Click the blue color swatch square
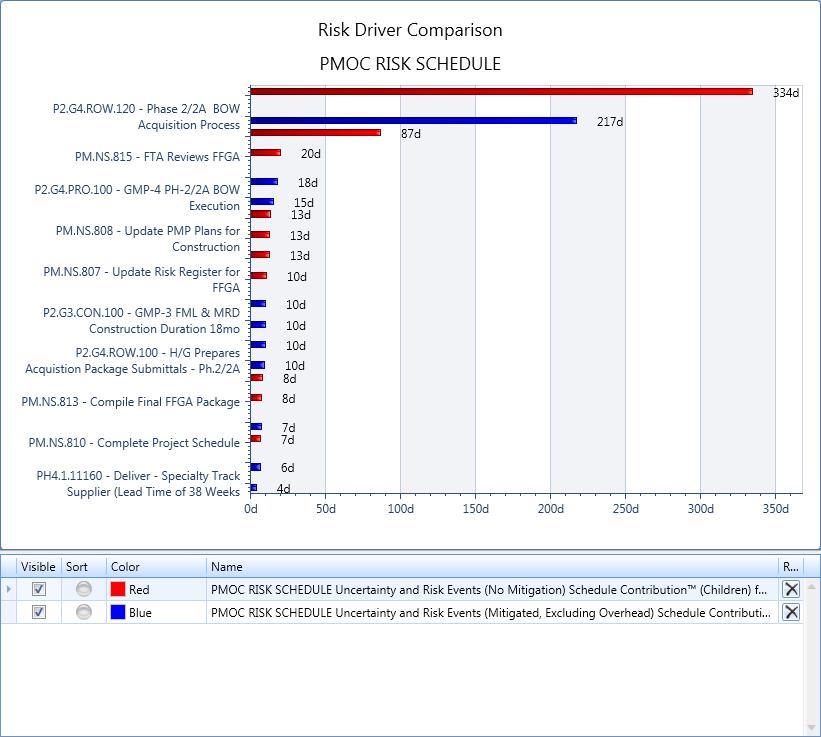 [x=118, y=613]
